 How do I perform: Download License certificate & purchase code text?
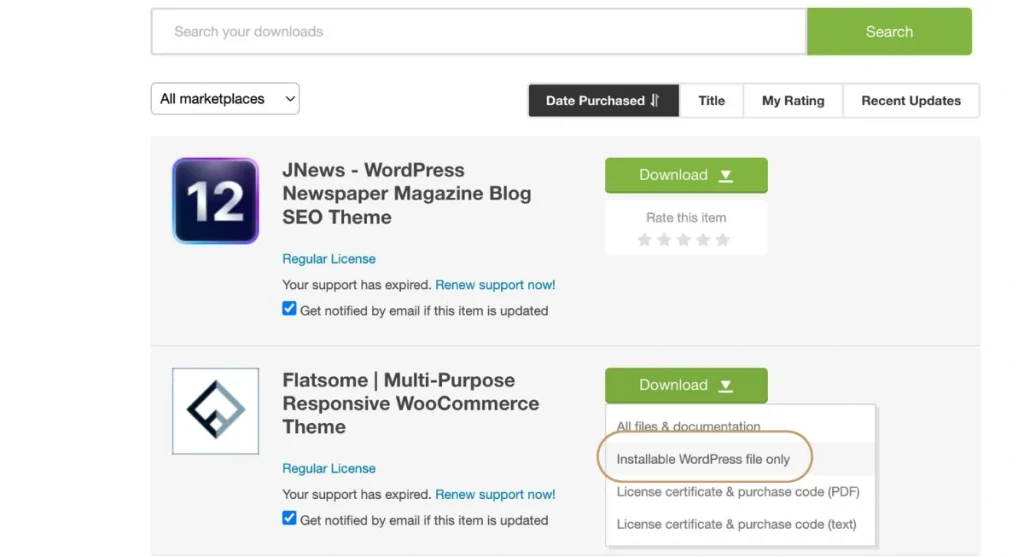(x=740, y=524)
